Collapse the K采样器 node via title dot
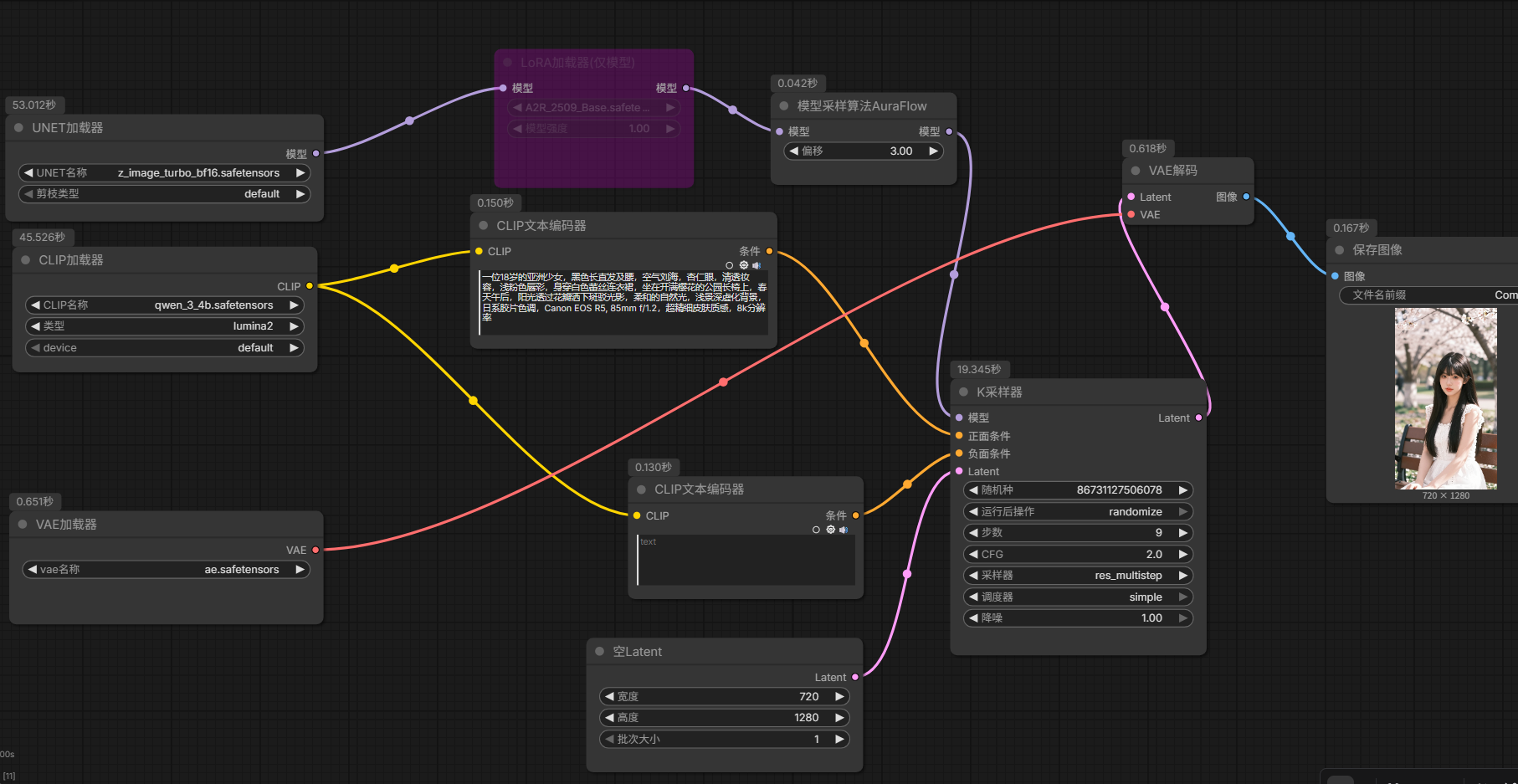 (x=963, y=392)
